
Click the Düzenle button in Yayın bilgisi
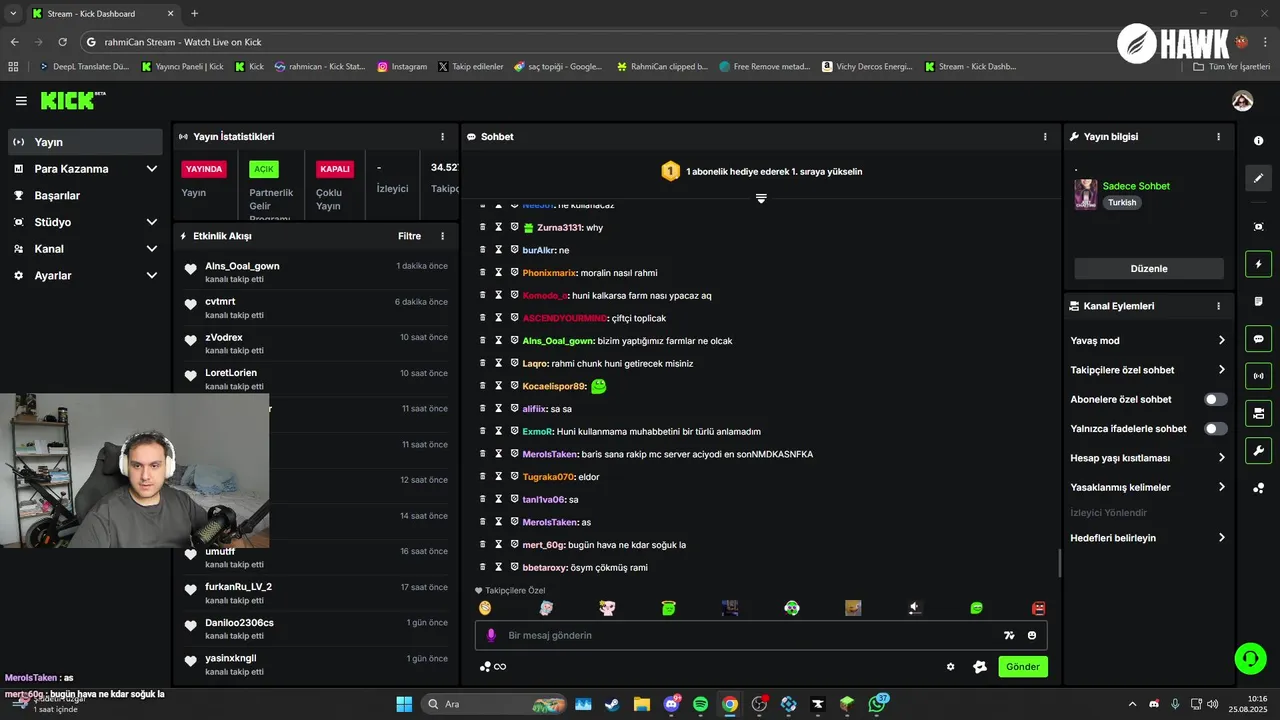(1149, 268)
